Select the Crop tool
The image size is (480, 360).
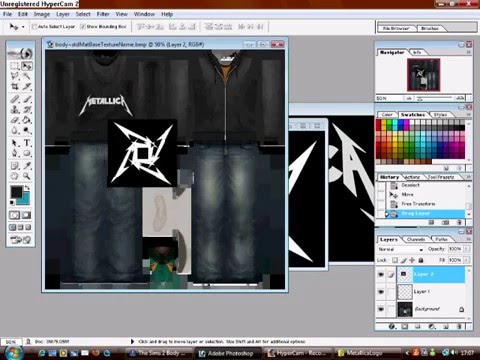14,87
